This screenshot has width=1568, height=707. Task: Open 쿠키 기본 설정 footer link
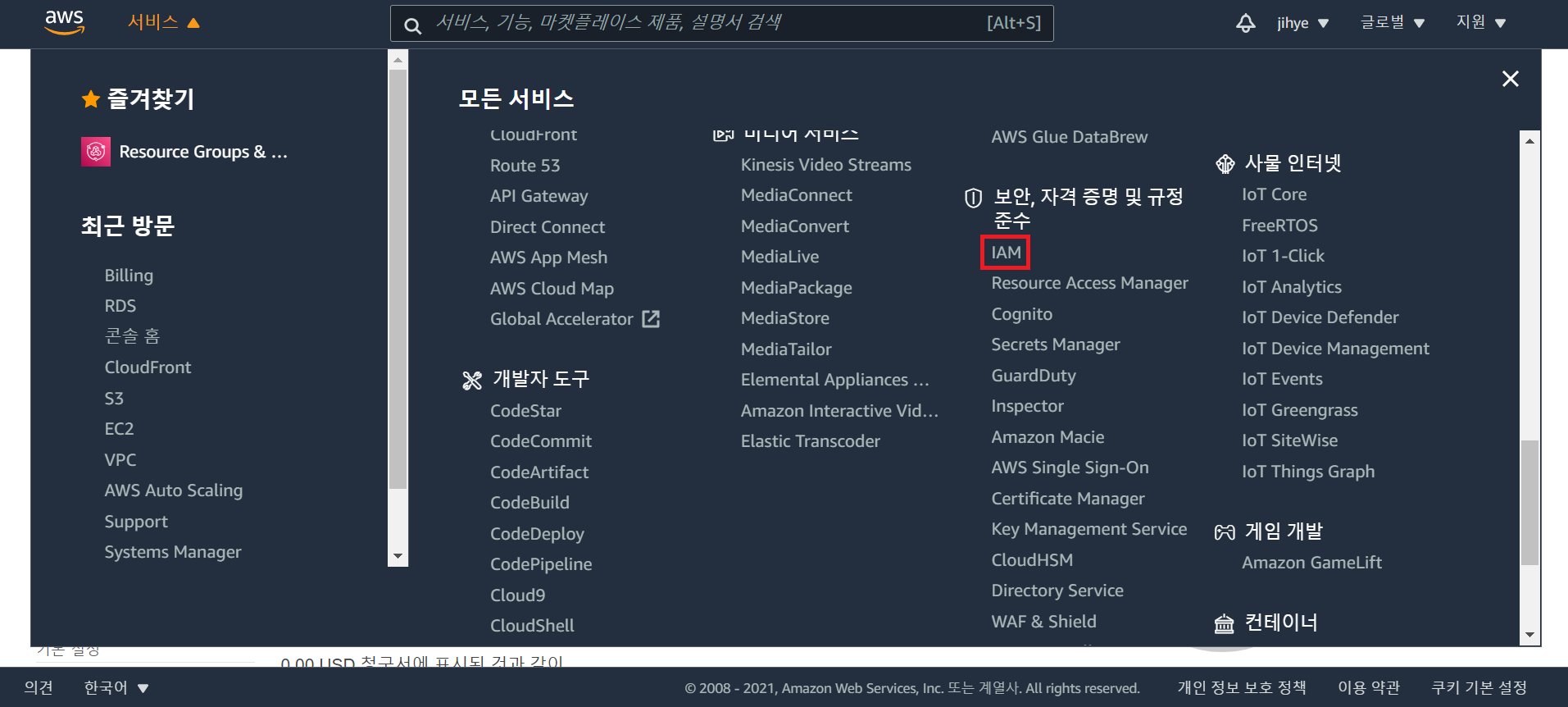pyautogui.click(x=1479, y=687)
